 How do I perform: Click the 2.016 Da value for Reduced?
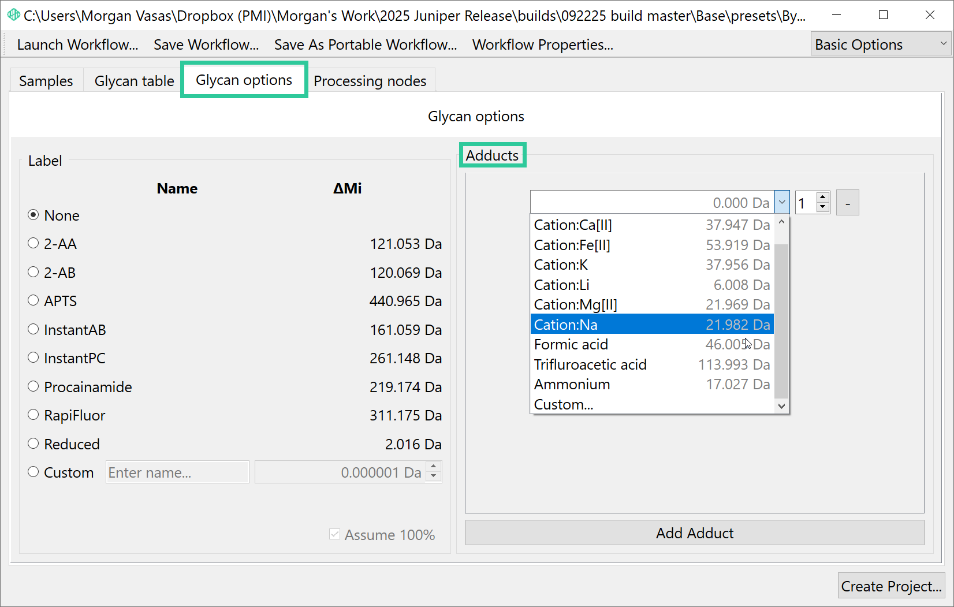coord(413,444)
